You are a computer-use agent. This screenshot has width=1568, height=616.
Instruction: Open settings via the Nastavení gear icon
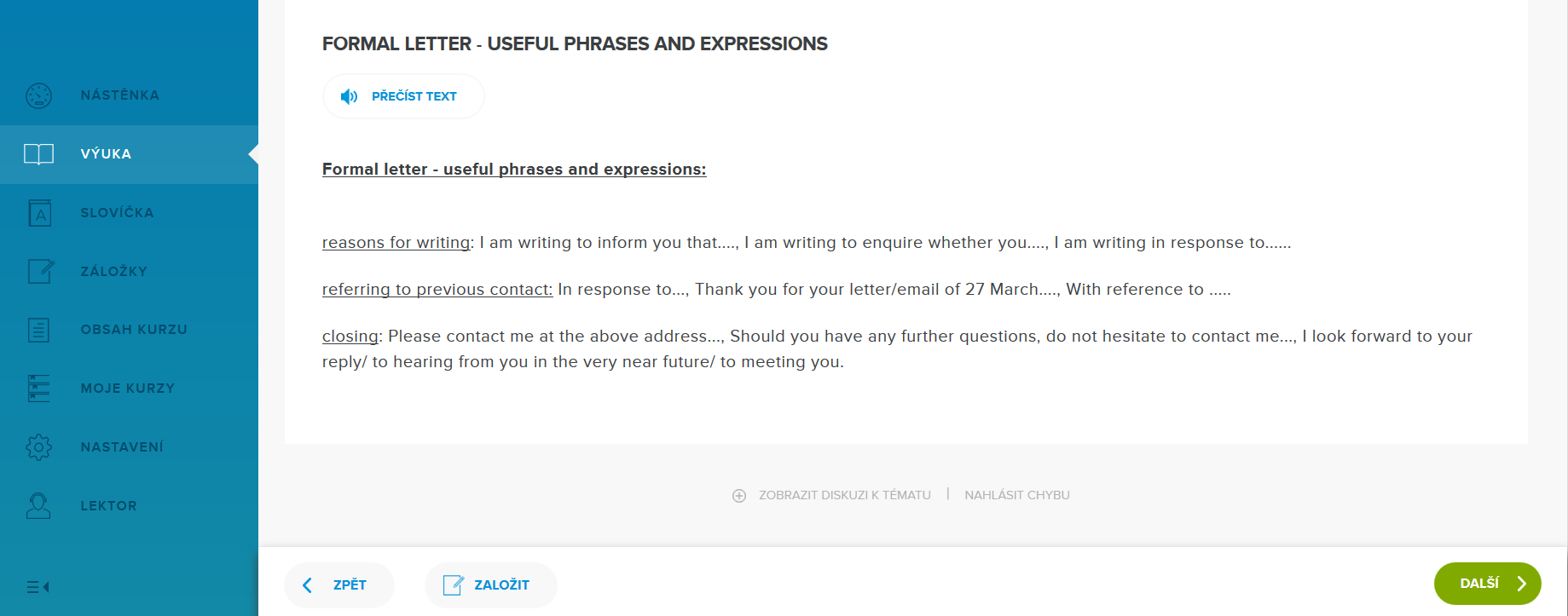tap(39, 447)
